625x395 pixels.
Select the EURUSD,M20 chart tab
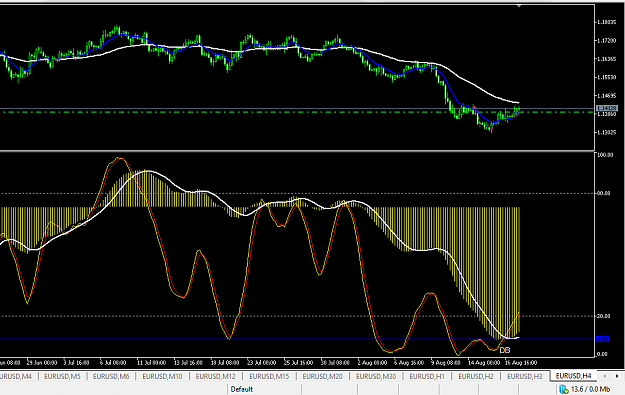322,376
